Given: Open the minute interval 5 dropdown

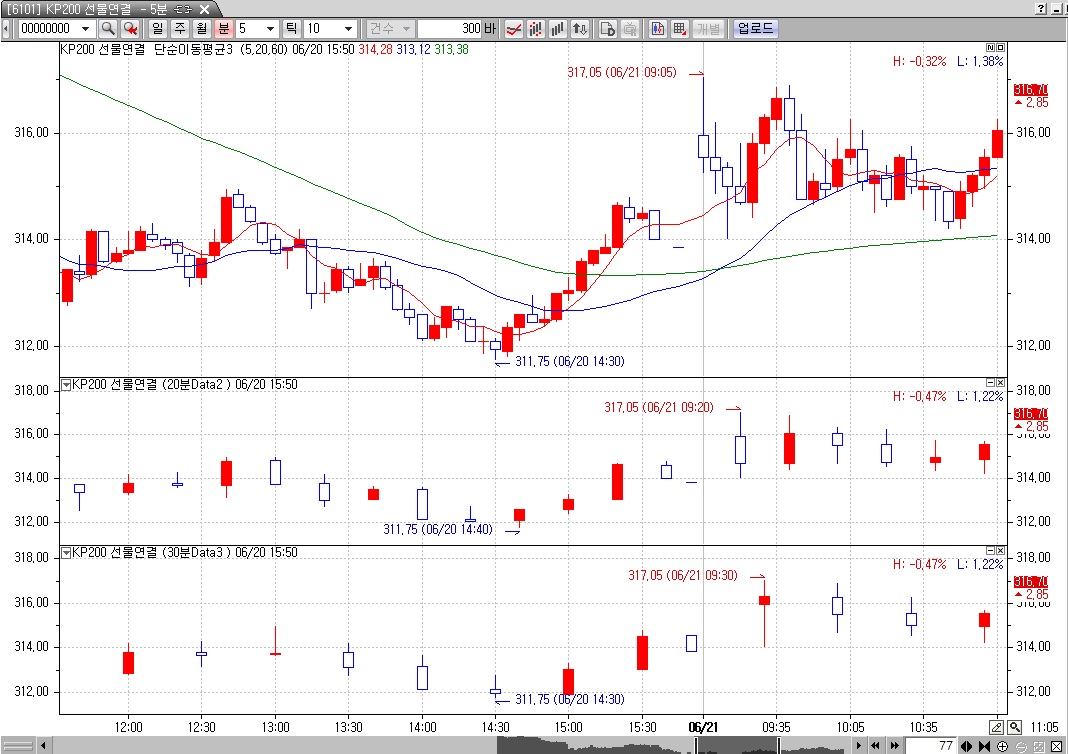Looking at the screenshot, I should click(x=272, y=29).
